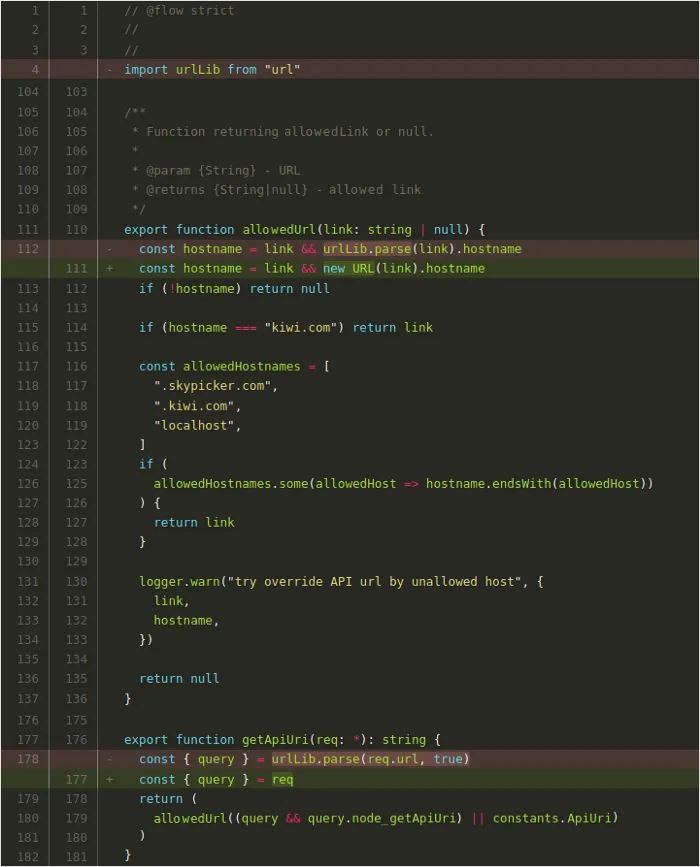Select line number 112 on the removed hostname line
The width and height of the screenshot is (700, 867).
point(28,249)
